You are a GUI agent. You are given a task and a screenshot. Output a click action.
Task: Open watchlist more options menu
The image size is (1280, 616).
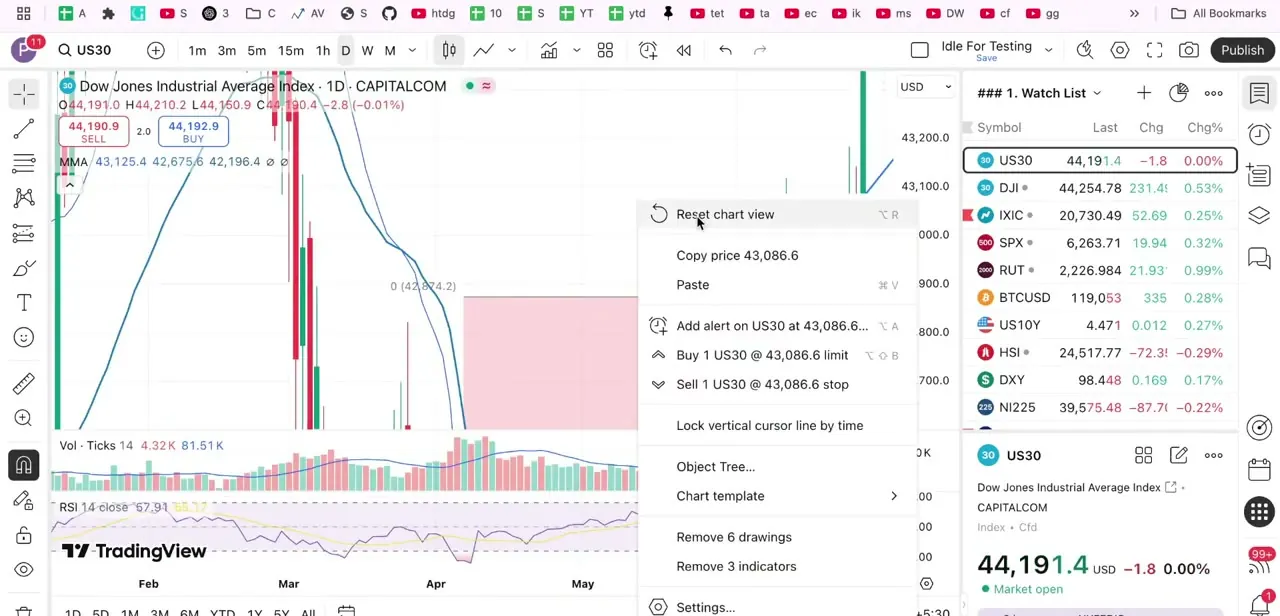[x=1213, y=93]
